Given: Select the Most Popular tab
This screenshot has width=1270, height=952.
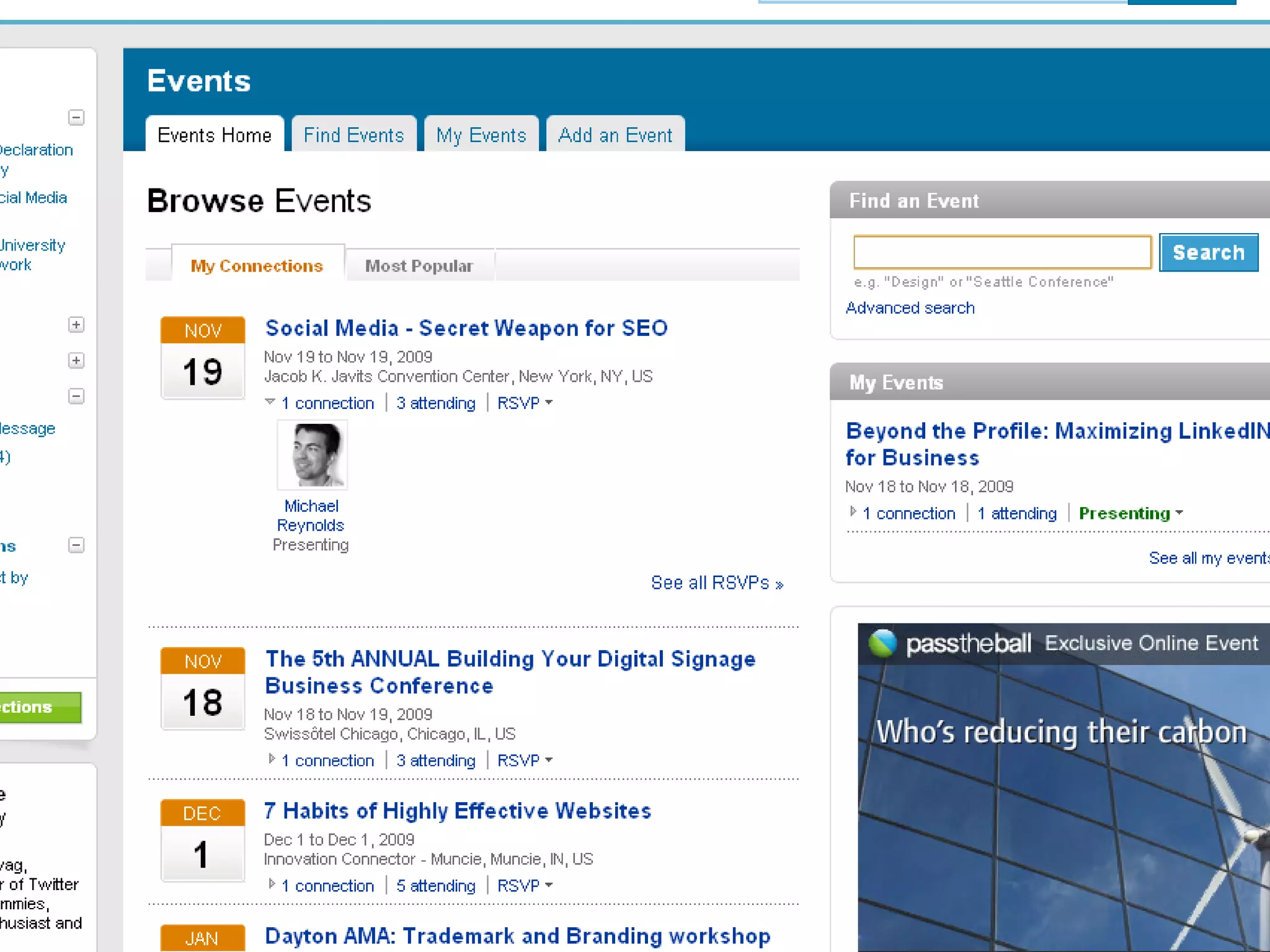Looking at the screenshot, I should (x=419, y=266).
